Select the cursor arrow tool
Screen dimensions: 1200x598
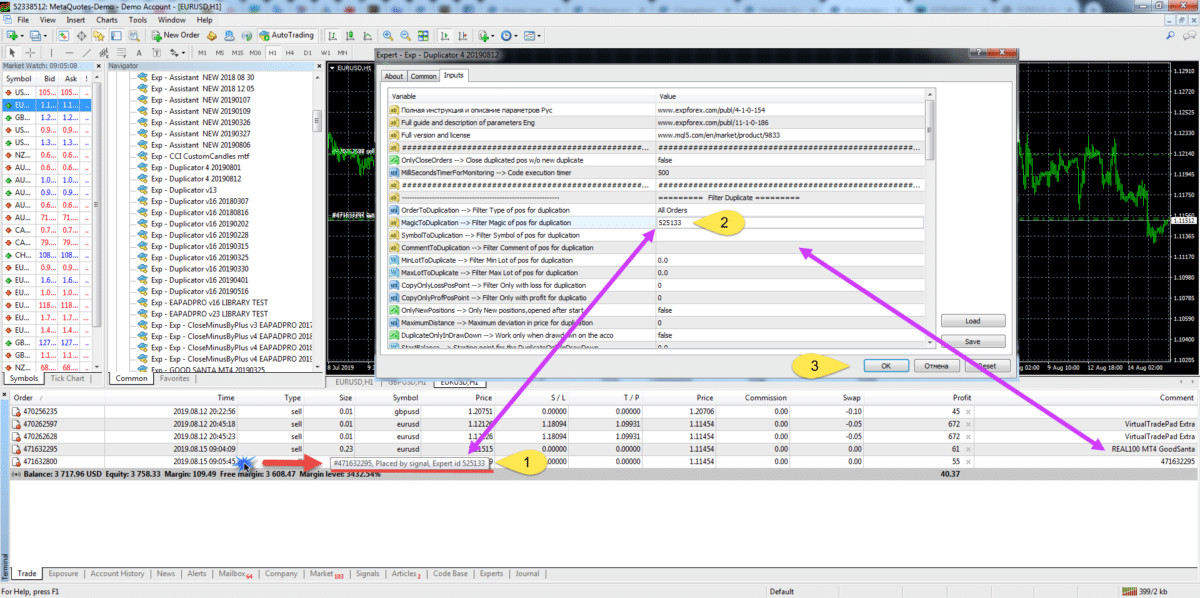[11, 52]
